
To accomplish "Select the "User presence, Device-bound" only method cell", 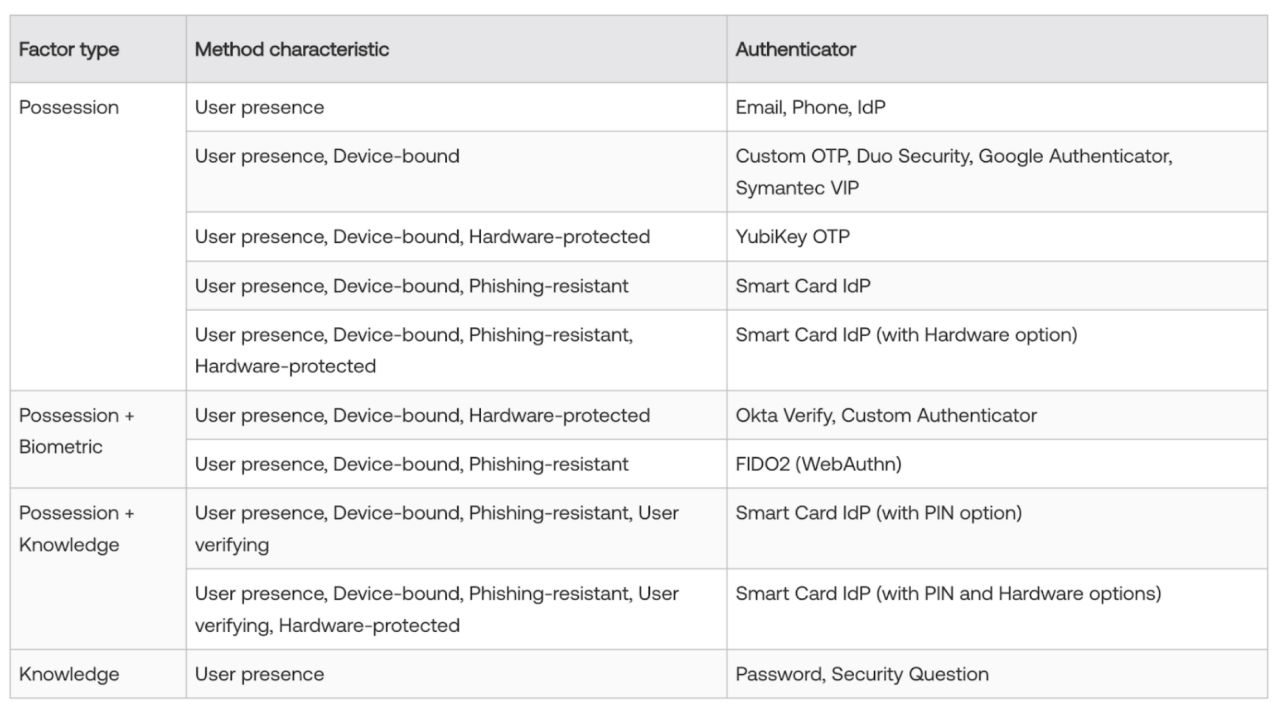I will 327,156.
